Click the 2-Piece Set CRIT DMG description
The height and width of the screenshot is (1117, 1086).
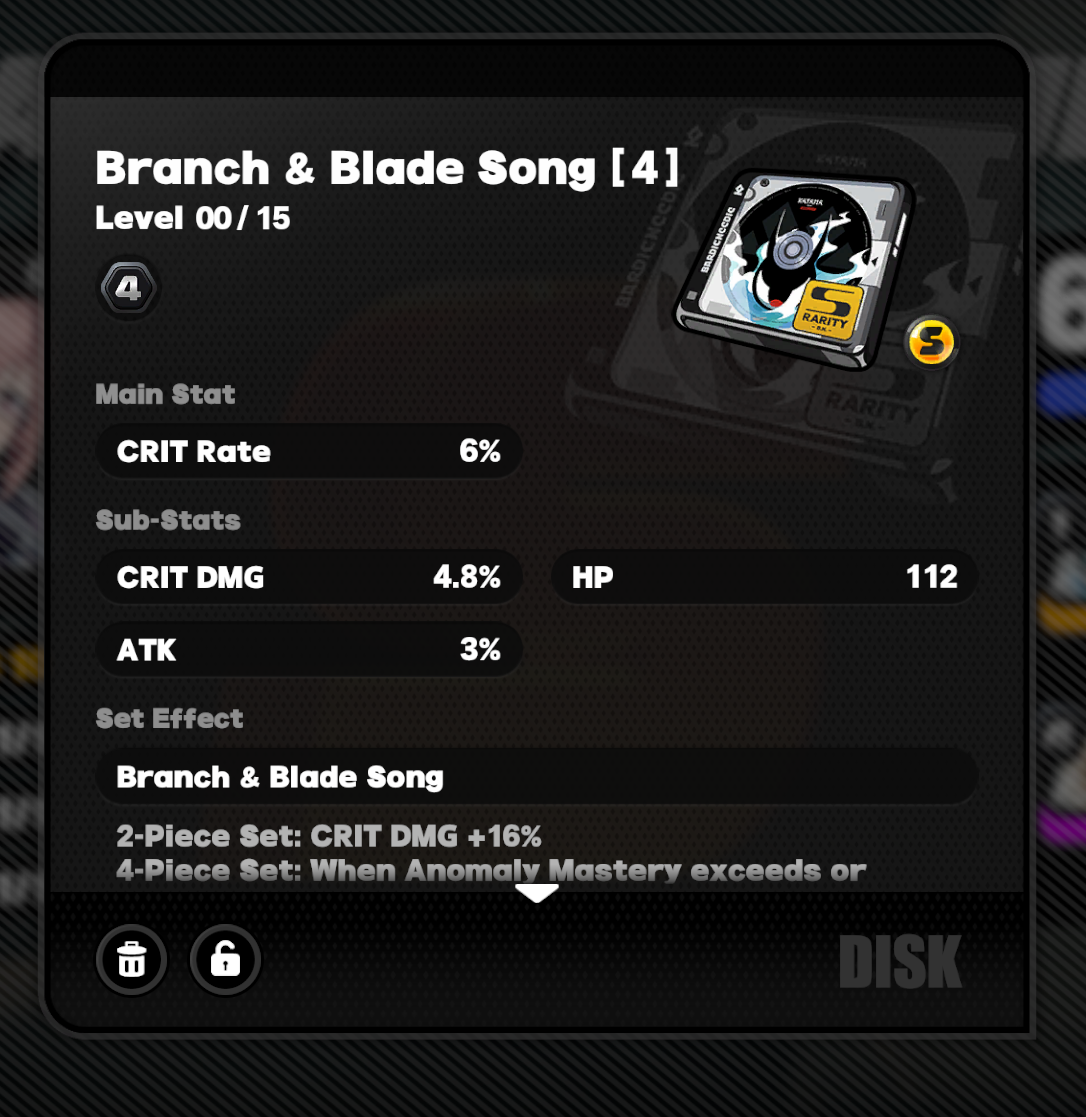(x=329, y=836)
